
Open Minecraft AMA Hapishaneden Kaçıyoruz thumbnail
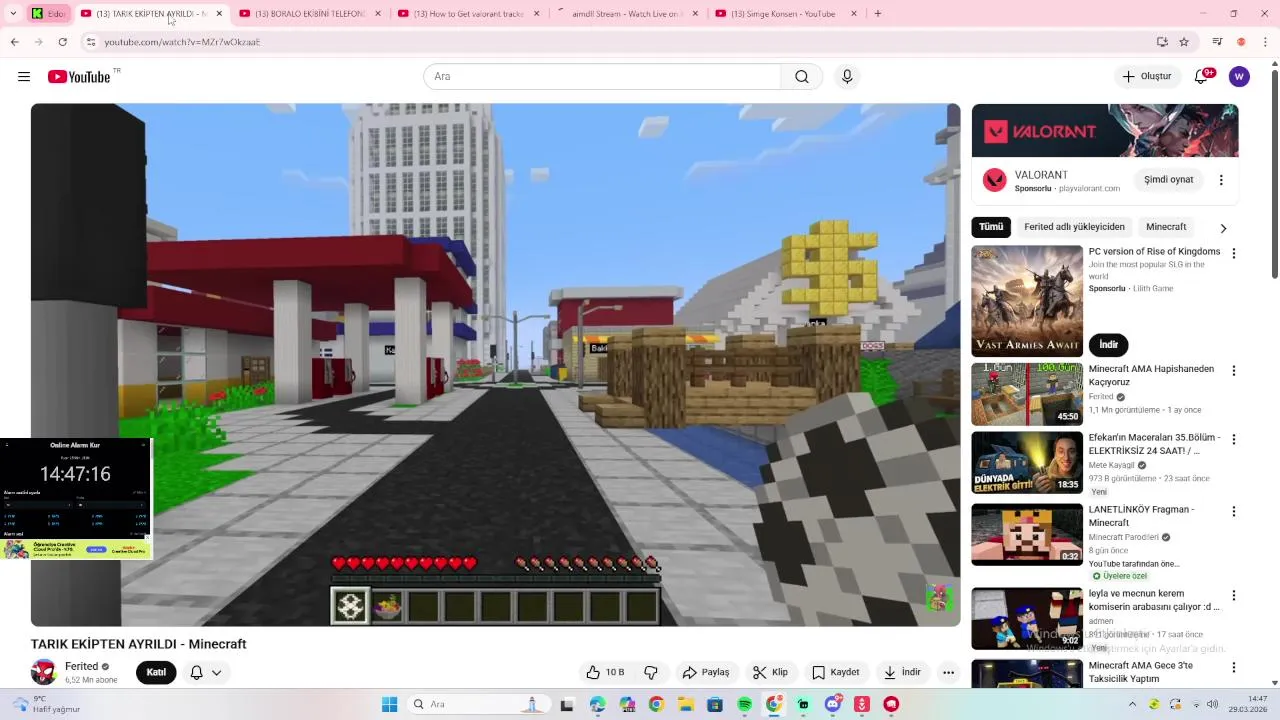[1027, 394]
